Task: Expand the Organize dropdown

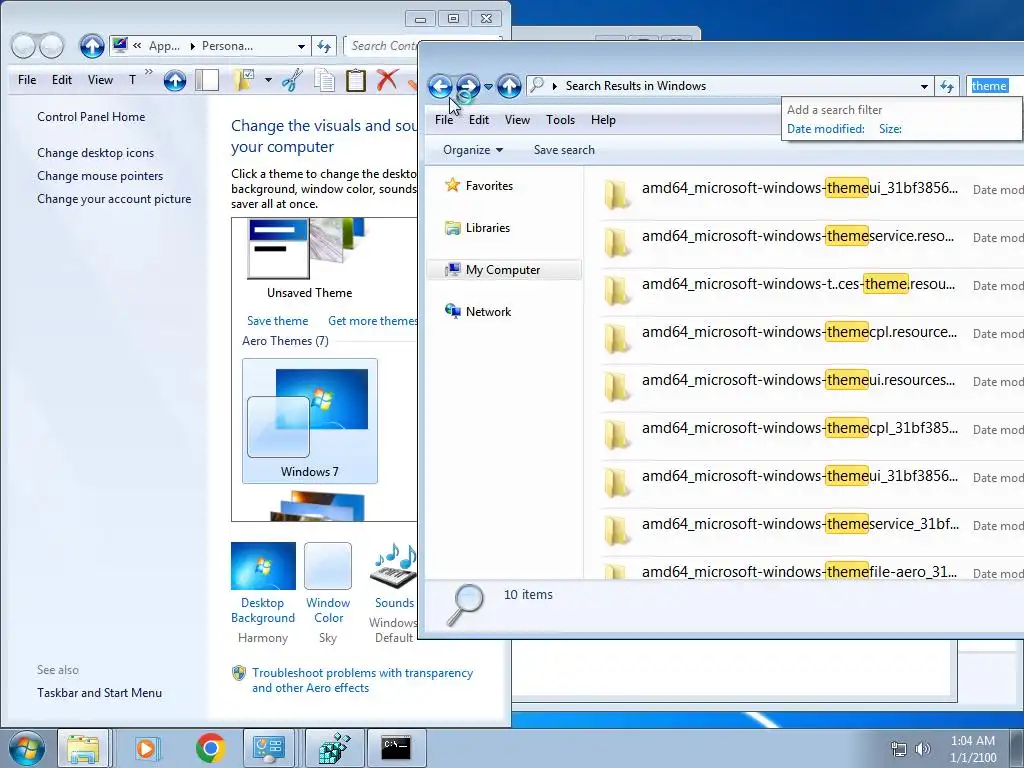Action: 473,150
